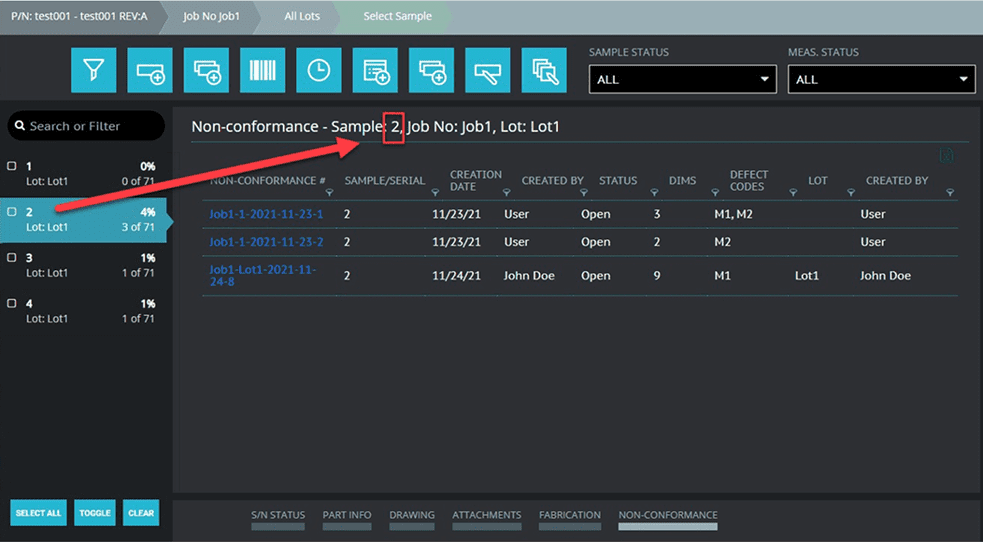Go to the FABRICATION tab
The width and height of the screenshot is (984, 543).
point(570,519)
